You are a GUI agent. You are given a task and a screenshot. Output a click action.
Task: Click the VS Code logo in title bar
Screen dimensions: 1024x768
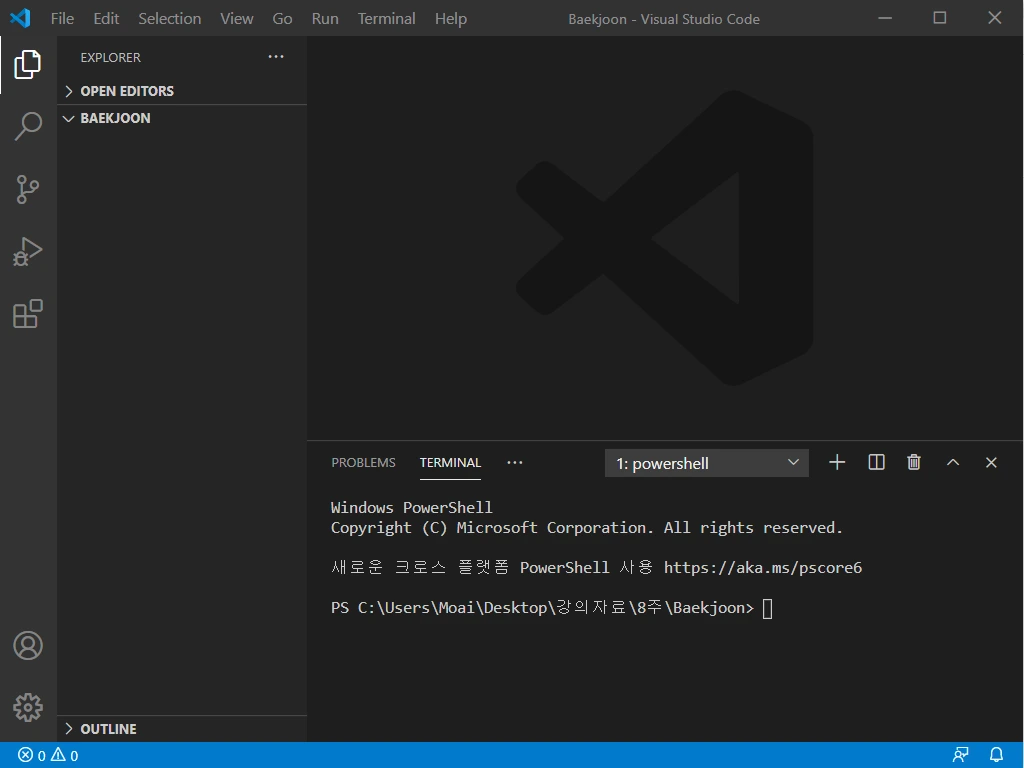click(x=20, y=18)
